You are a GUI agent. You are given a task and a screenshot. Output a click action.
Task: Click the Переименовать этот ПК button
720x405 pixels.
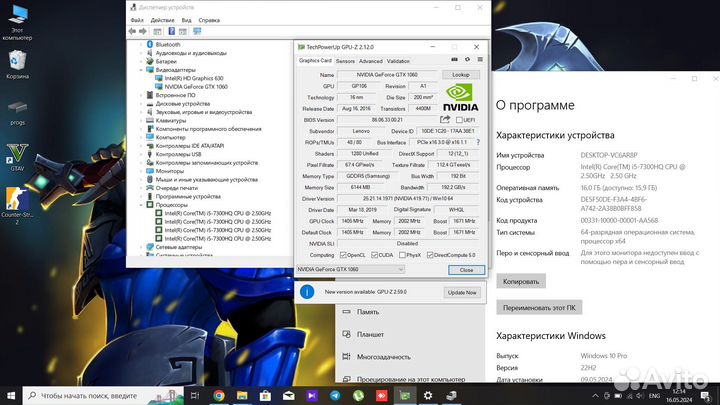539,308
